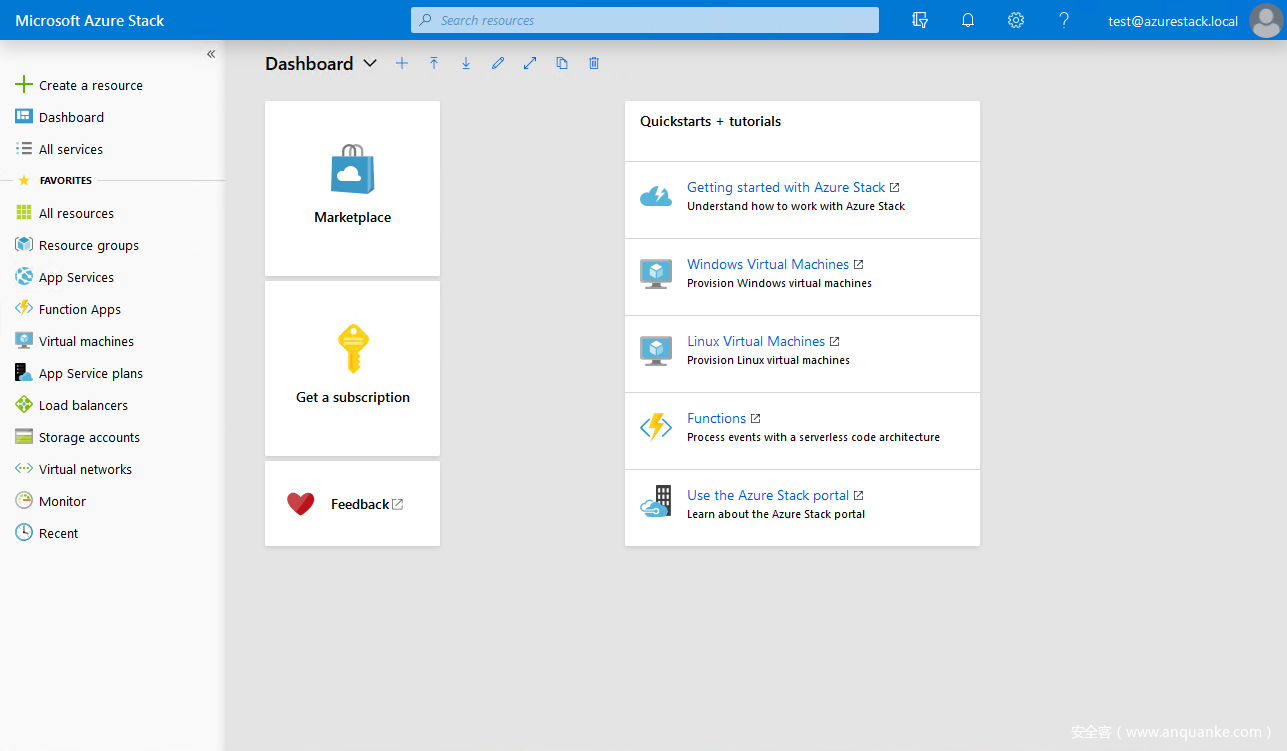Click the Functions lightning bolt tutorial icon
Image resolution: width=1287 pixels, height=751 pixels.
click(x=656, y=427)
